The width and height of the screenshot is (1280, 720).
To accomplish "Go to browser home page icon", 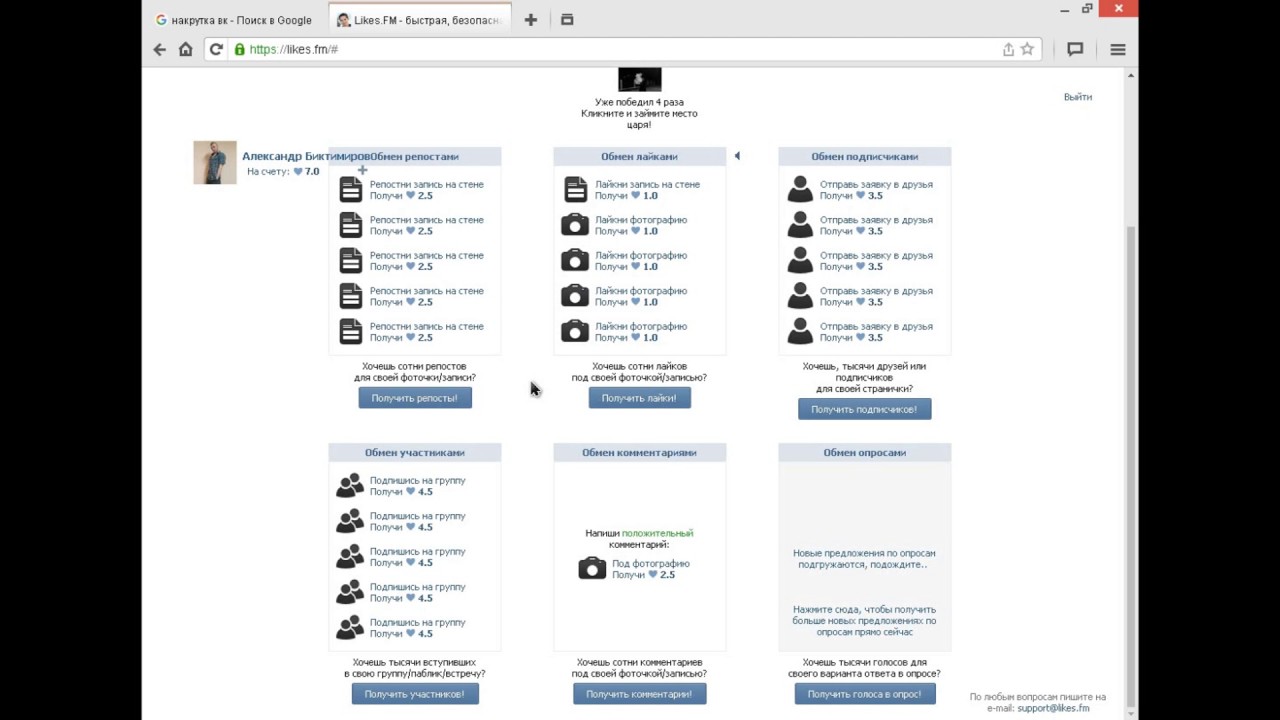I will click(x=185, y=49).
